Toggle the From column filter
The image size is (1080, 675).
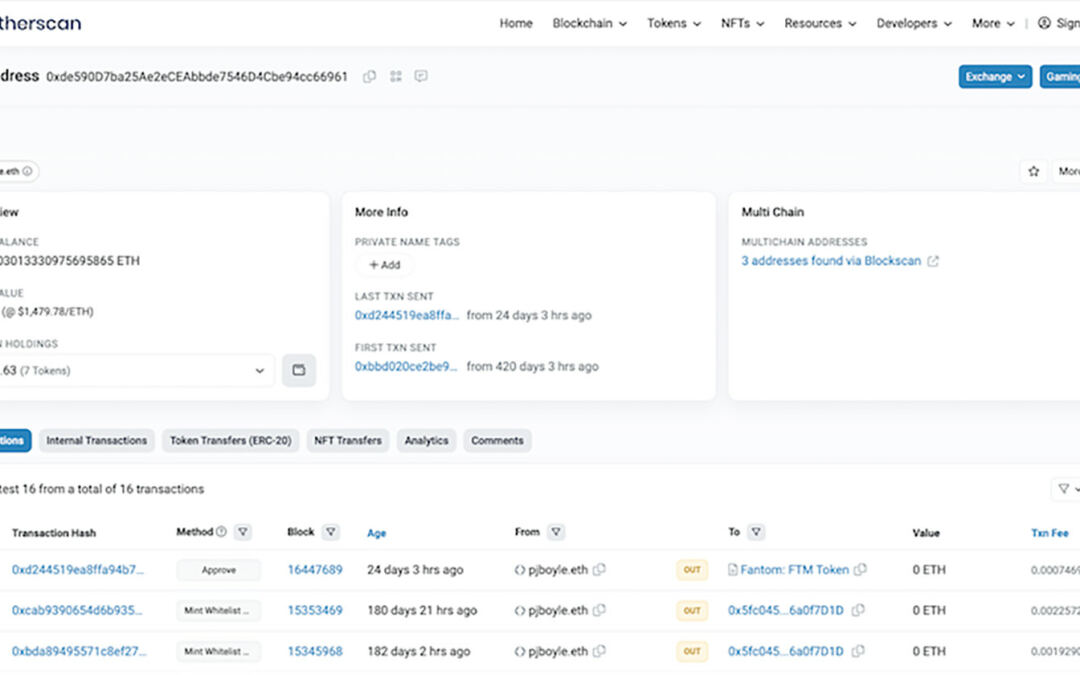click(x=555, y=531)
